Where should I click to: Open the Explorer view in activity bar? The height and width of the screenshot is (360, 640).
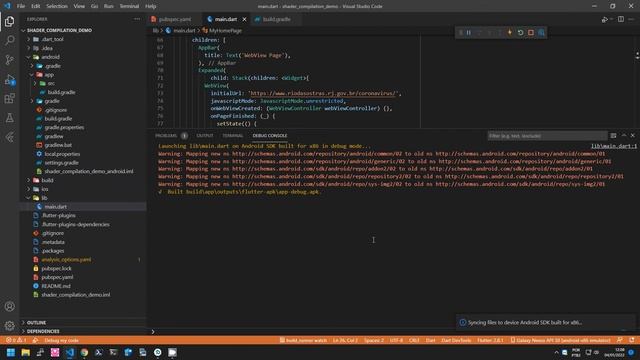tap(9, 21)
